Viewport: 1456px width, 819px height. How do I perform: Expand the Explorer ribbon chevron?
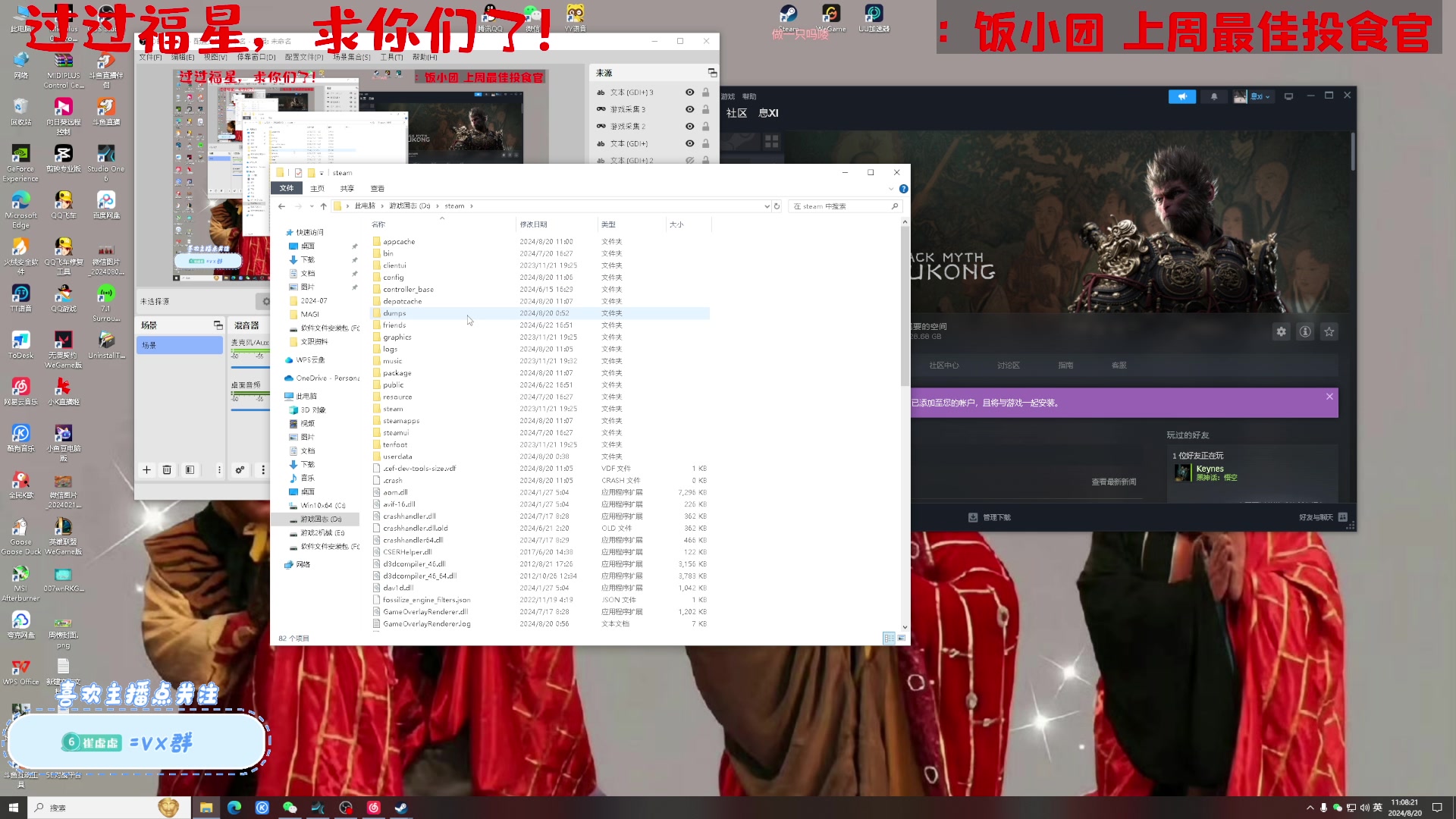891,189
